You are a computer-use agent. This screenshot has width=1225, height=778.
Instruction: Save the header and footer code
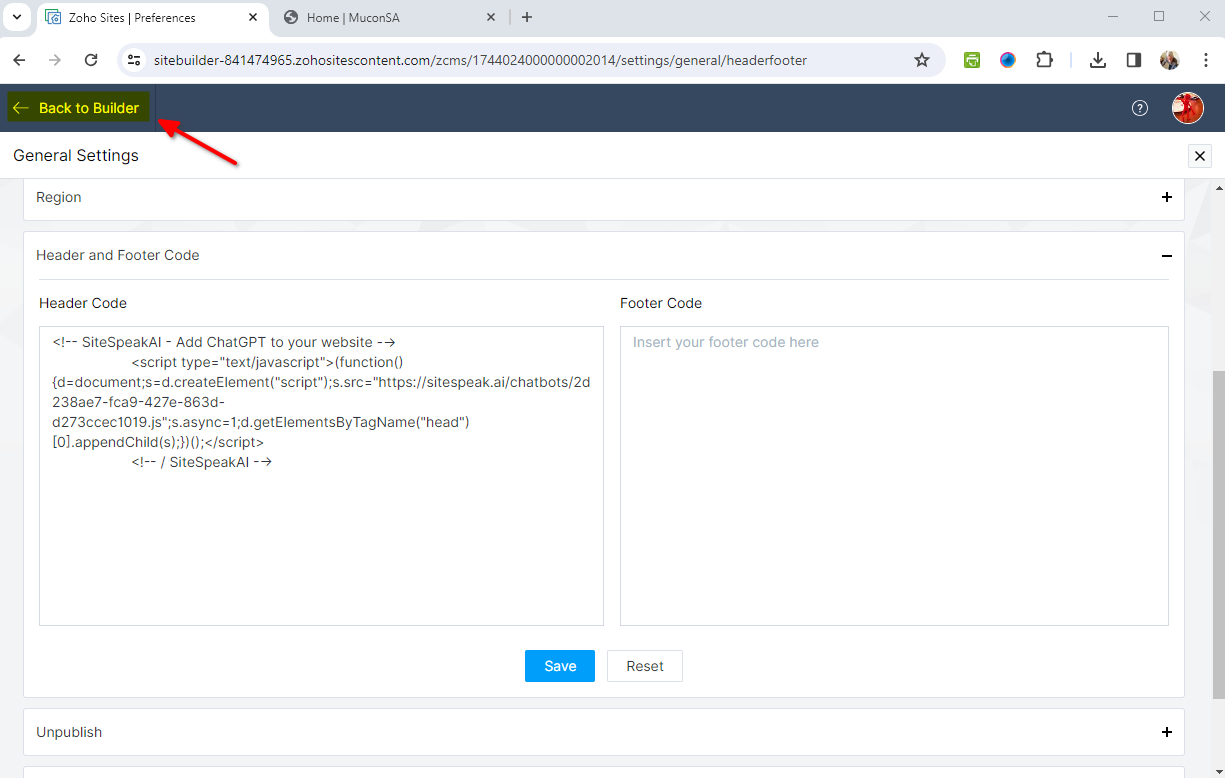tap(560, 666)
